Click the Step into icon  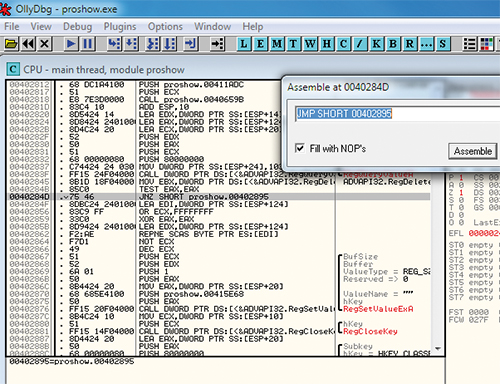coord(114,44)
